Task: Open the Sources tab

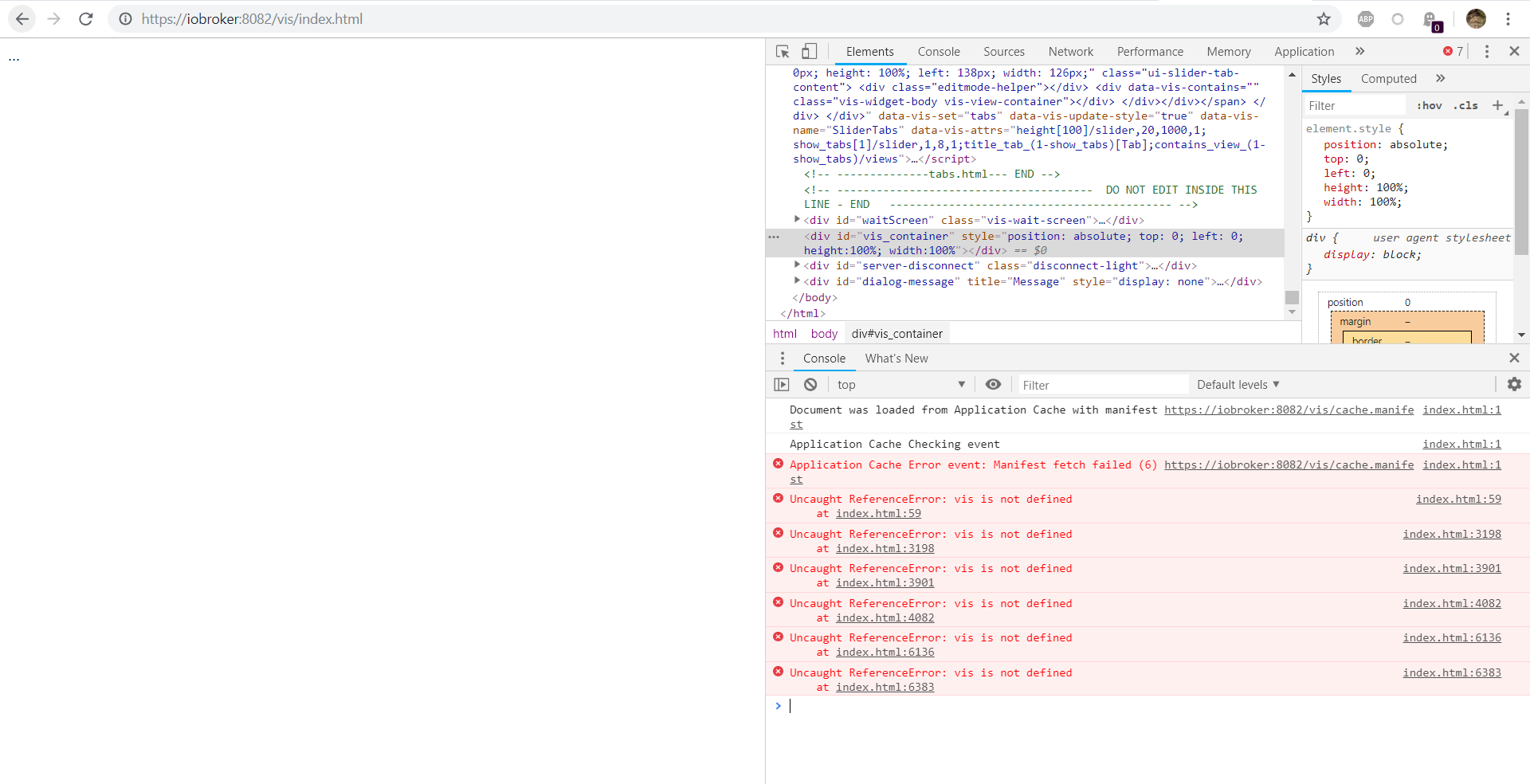Action: pyautogui.click(x=1004, y=52)
